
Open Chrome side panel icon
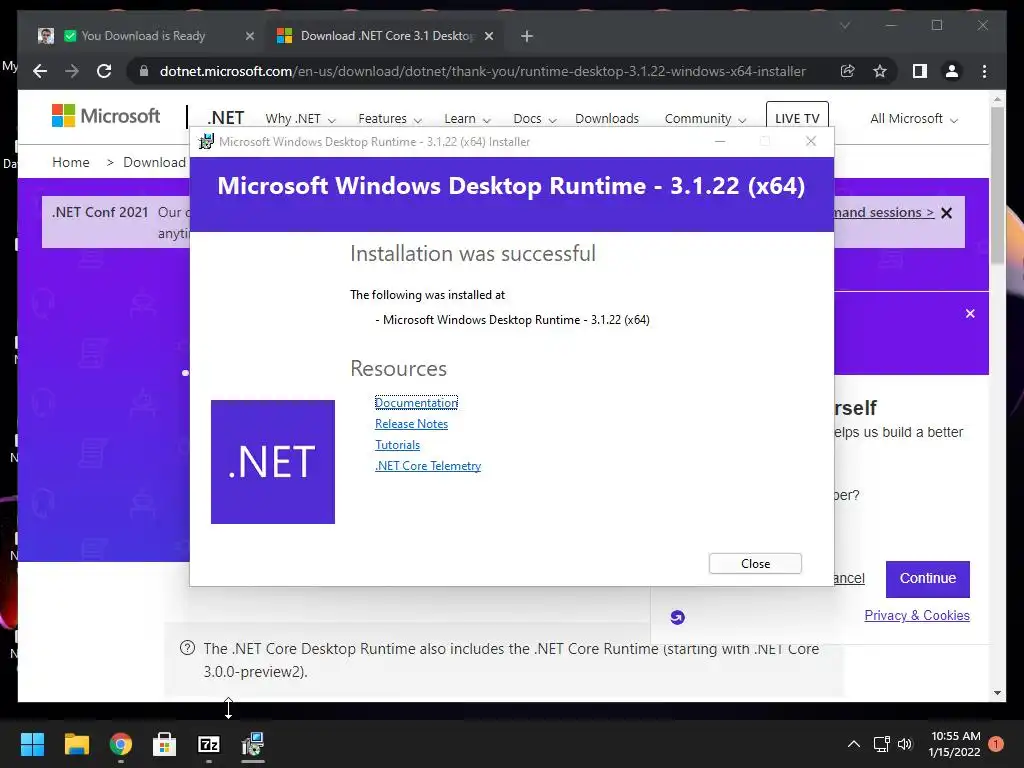(x=920, y=71)
